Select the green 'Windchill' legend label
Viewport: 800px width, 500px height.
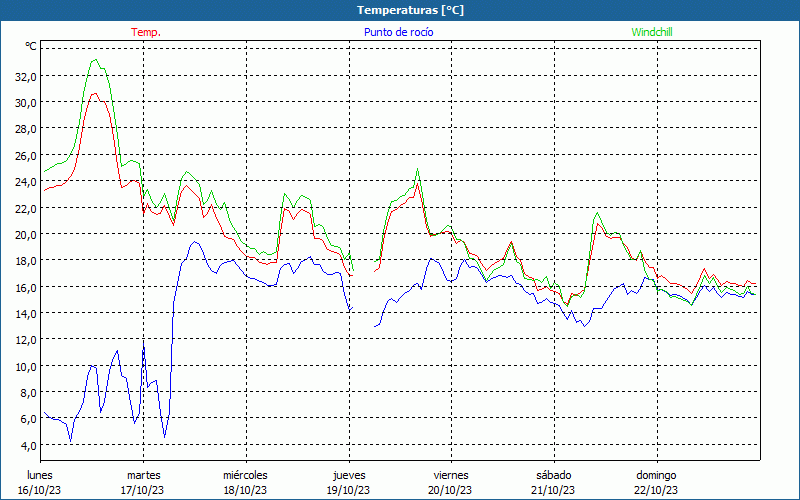click(x=652, y=32)
